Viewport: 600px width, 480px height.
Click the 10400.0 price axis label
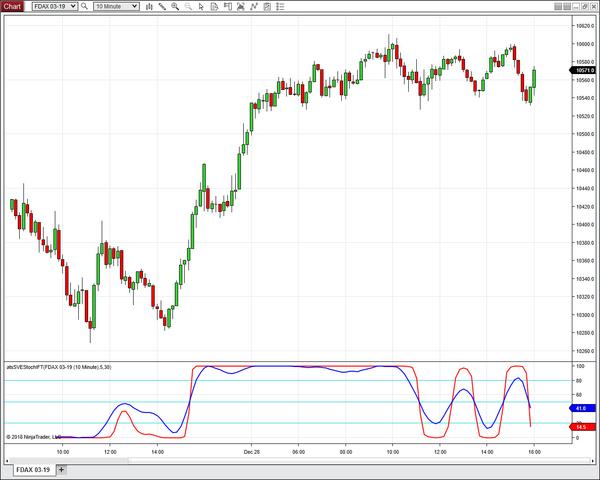pyautogui.click(x=585, y=225)
